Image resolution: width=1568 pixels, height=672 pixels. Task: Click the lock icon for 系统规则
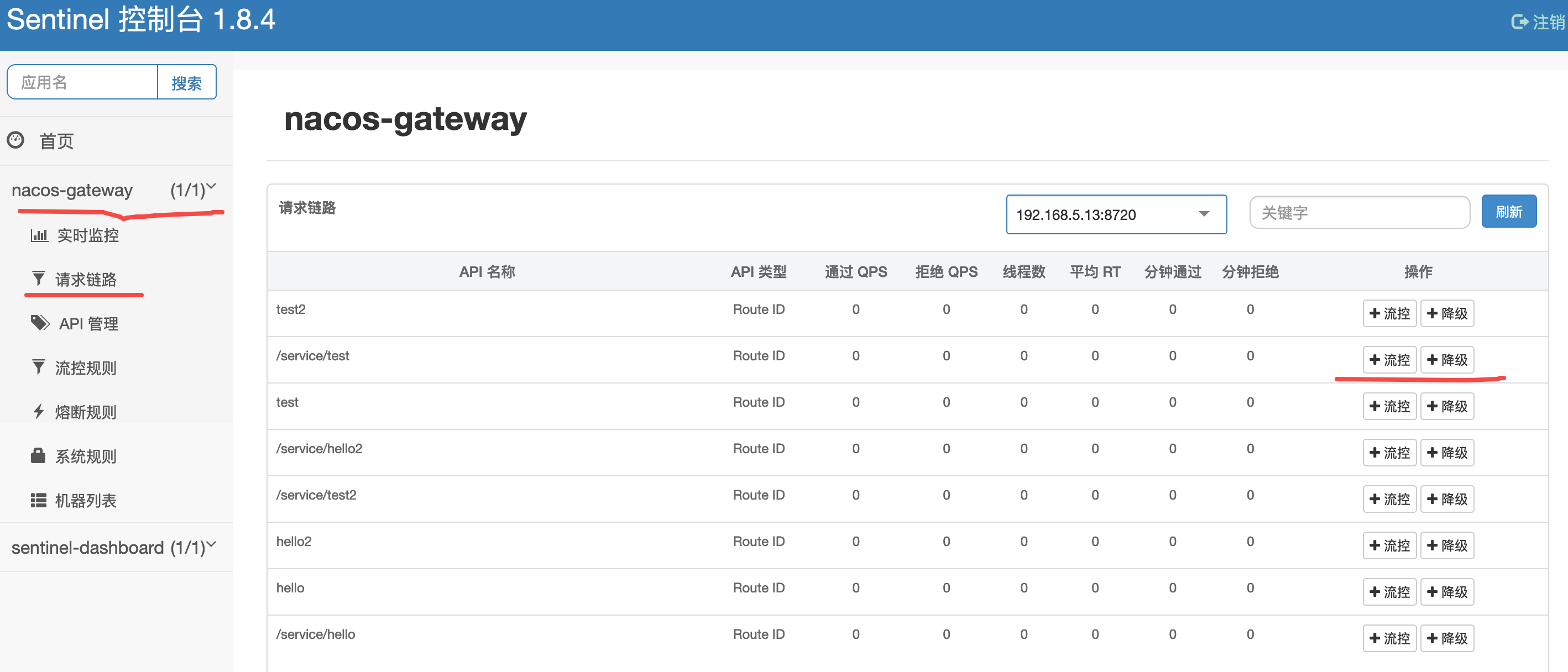38,455
